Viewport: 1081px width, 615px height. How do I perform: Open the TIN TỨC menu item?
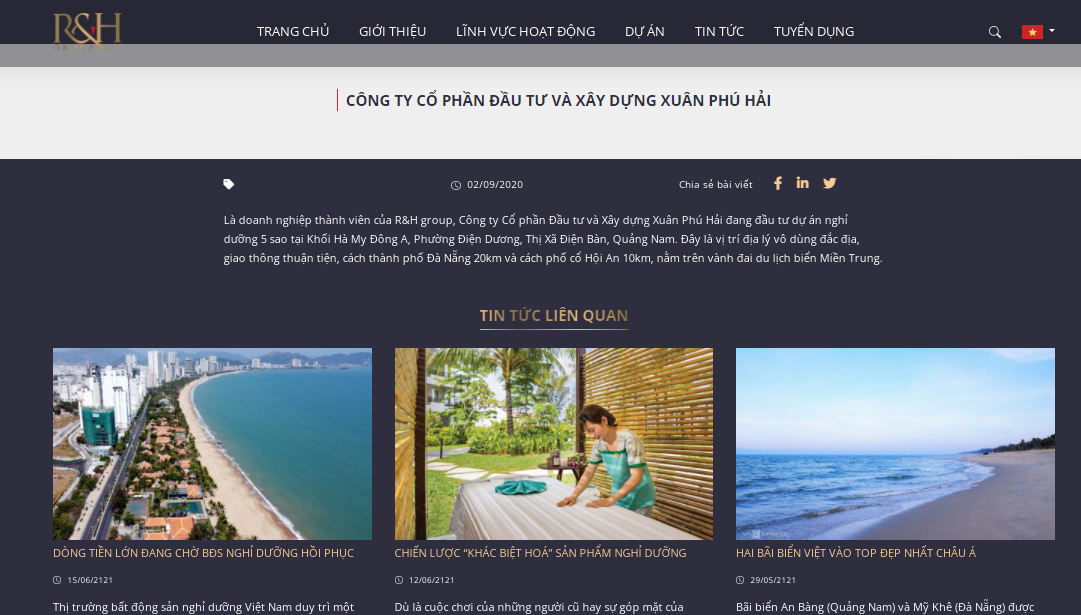coord(719,32)
